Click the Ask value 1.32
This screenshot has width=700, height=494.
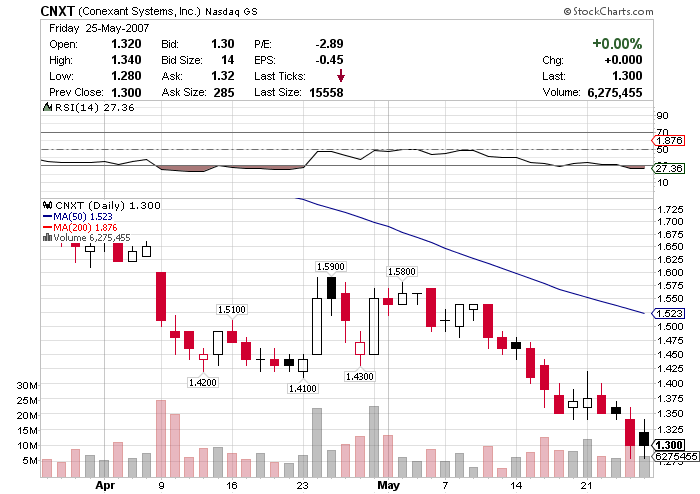click(222, 76)
